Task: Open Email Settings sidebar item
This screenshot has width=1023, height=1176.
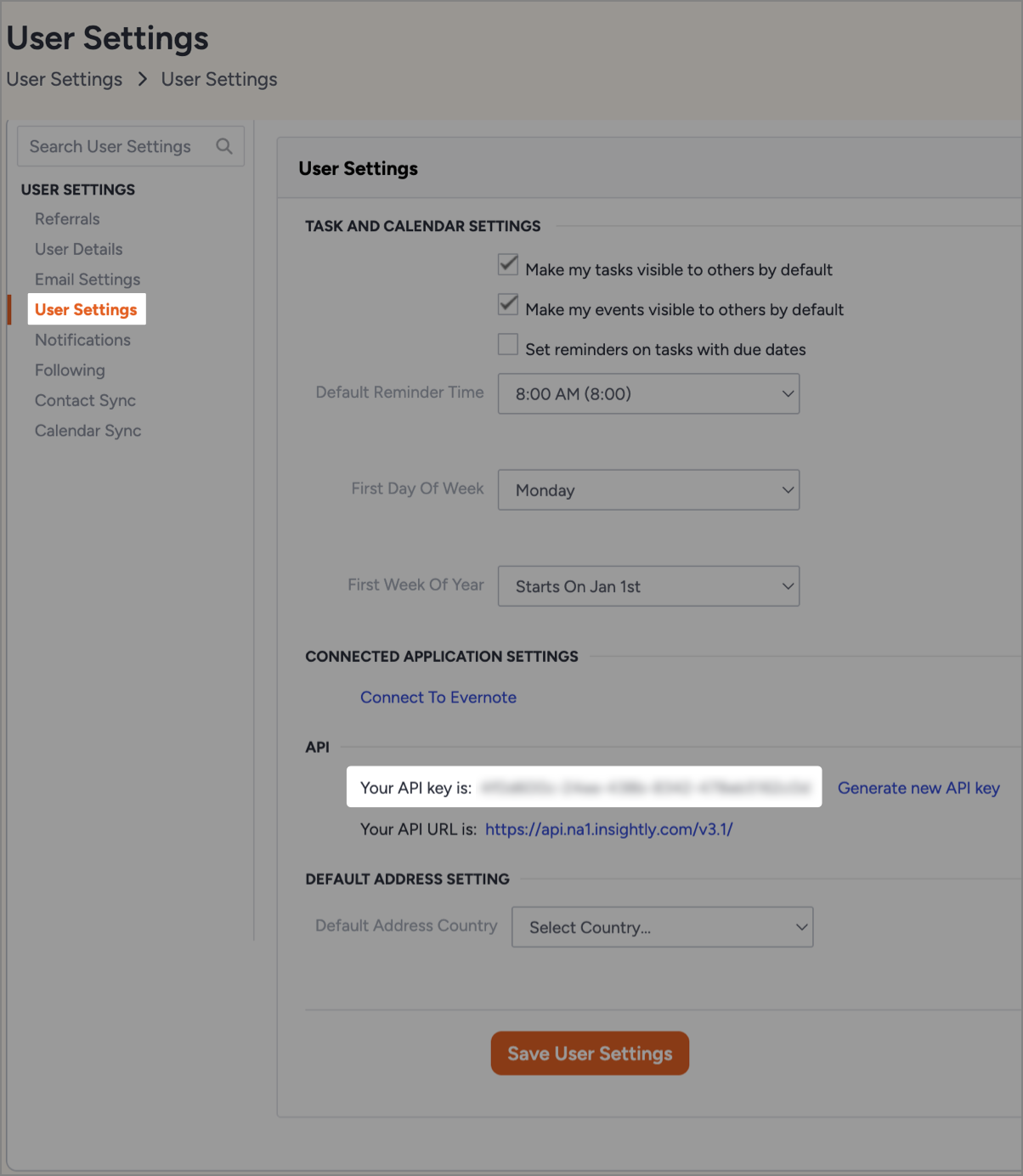Action: [88, 280]
